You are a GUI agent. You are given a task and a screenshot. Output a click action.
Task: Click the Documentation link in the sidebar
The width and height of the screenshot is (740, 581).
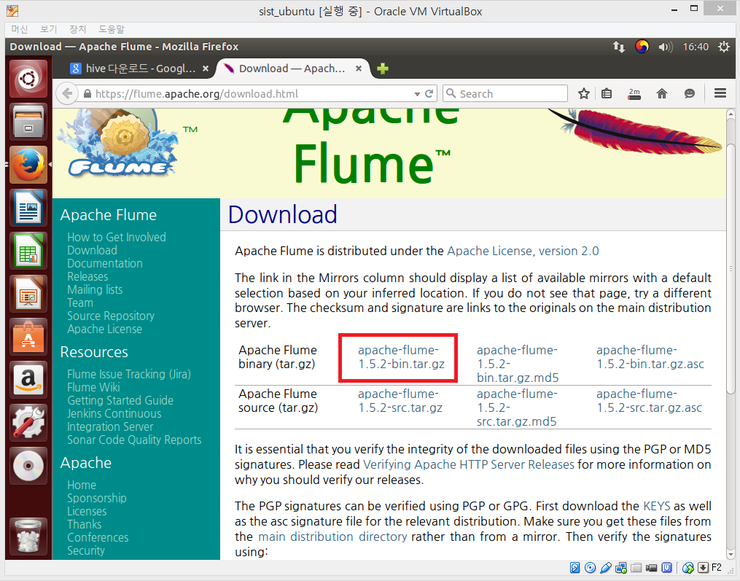pos(105,263)
